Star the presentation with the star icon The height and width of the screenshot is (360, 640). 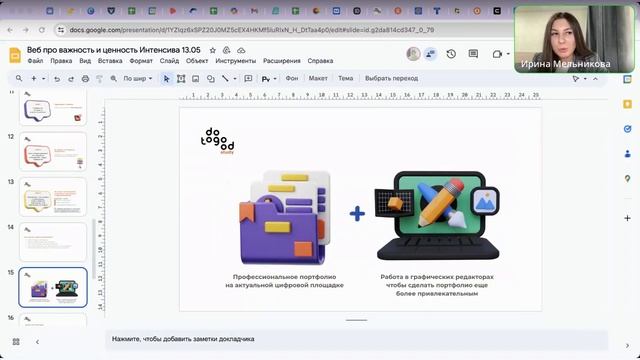[213, 50]
